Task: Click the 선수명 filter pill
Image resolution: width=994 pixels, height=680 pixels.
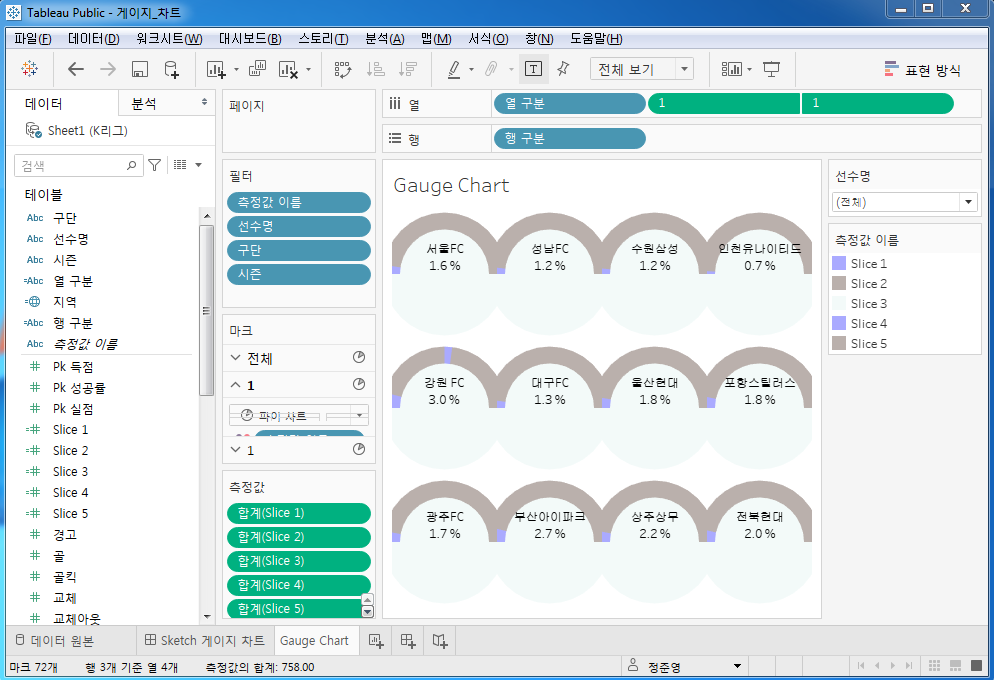Action: [x=299, y=226]
